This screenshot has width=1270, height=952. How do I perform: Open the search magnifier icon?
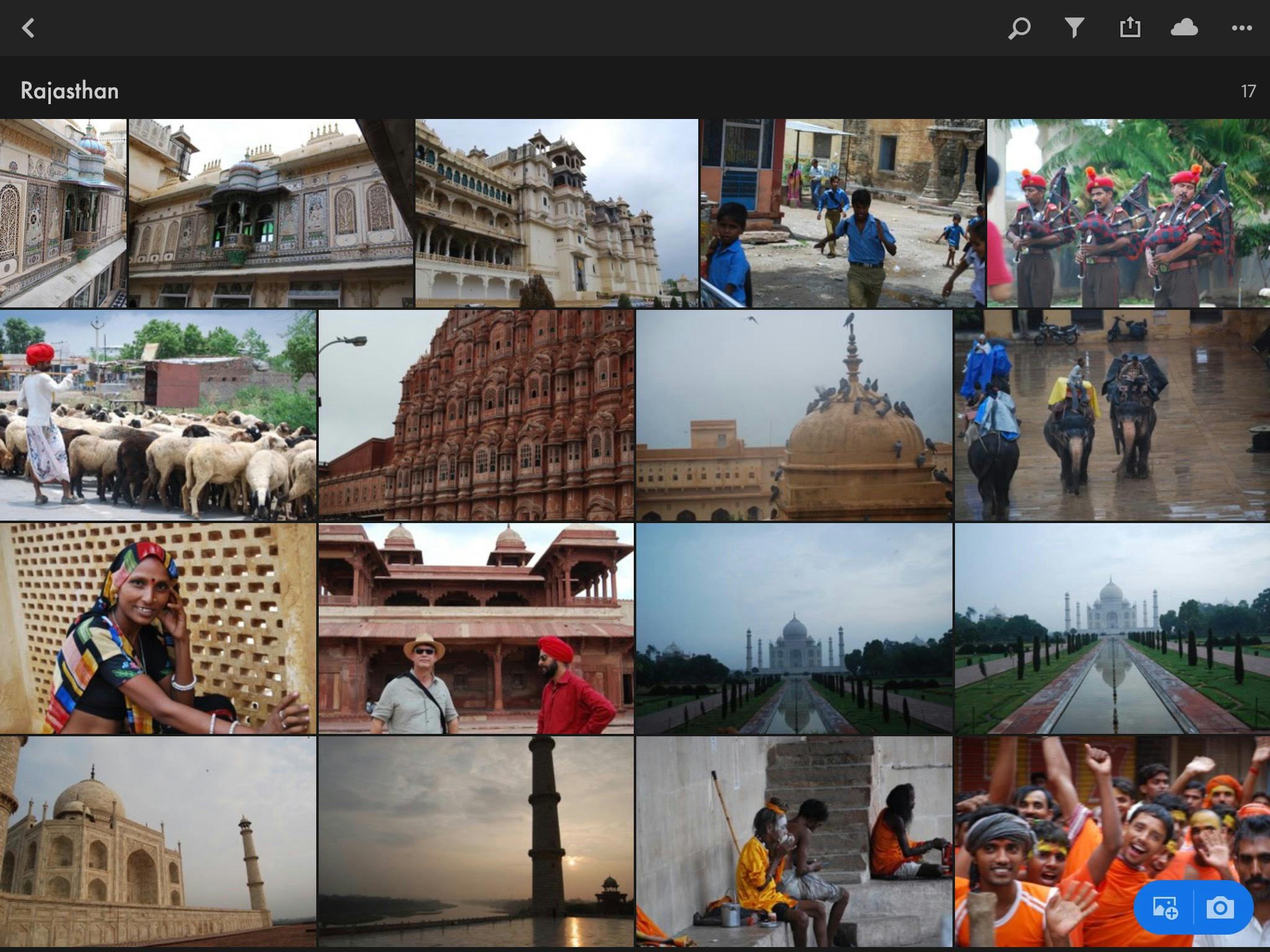pyautogui.click(x=1019, y=28)
